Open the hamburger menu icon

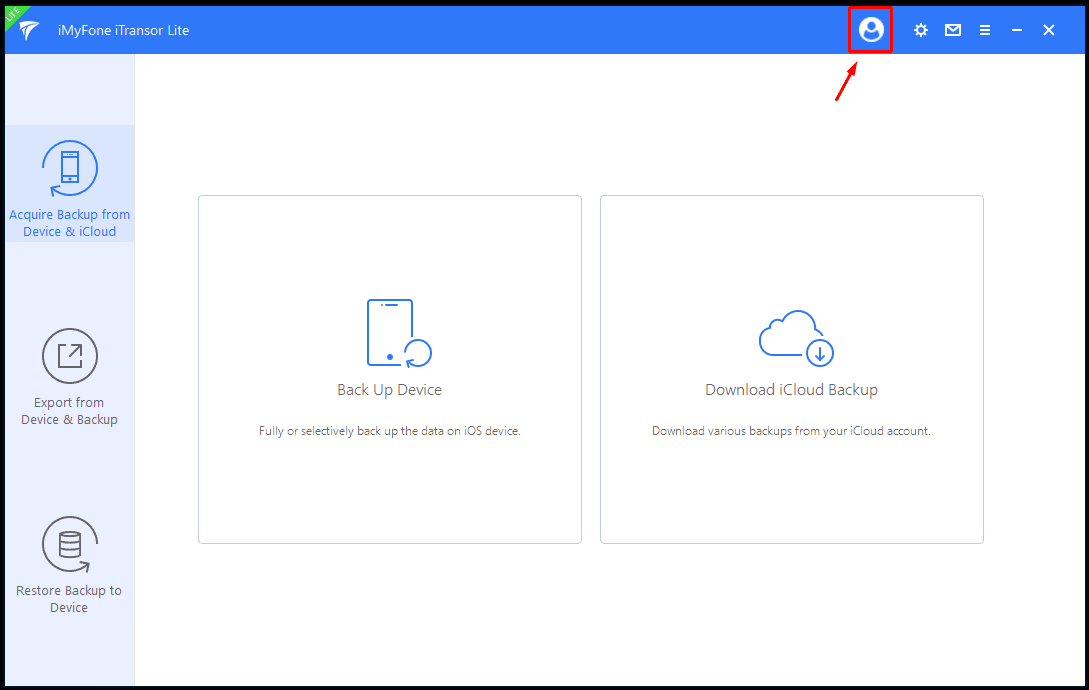pyautogui.click(x=985, y=30)
